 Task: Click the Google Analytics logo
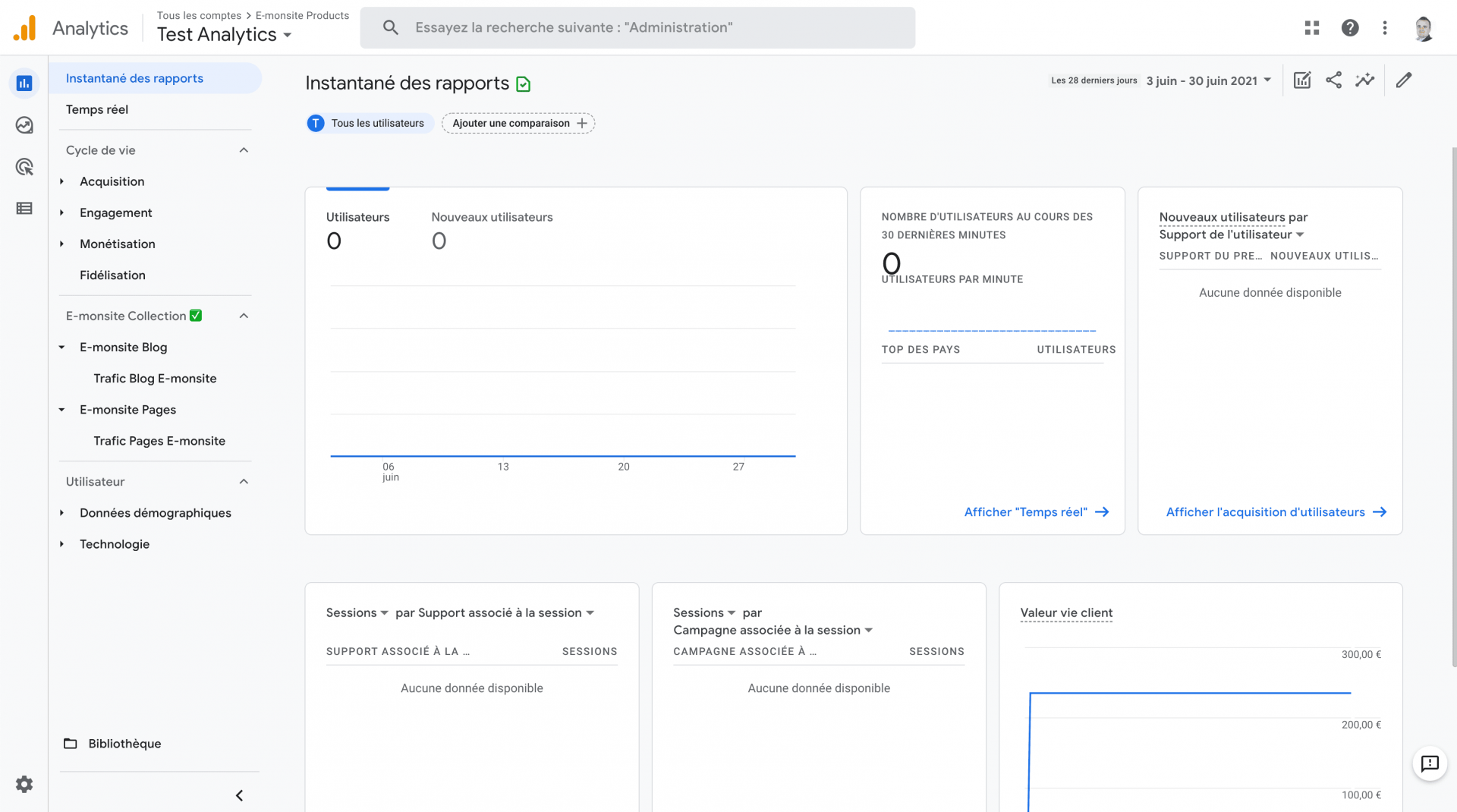[24, 28]
